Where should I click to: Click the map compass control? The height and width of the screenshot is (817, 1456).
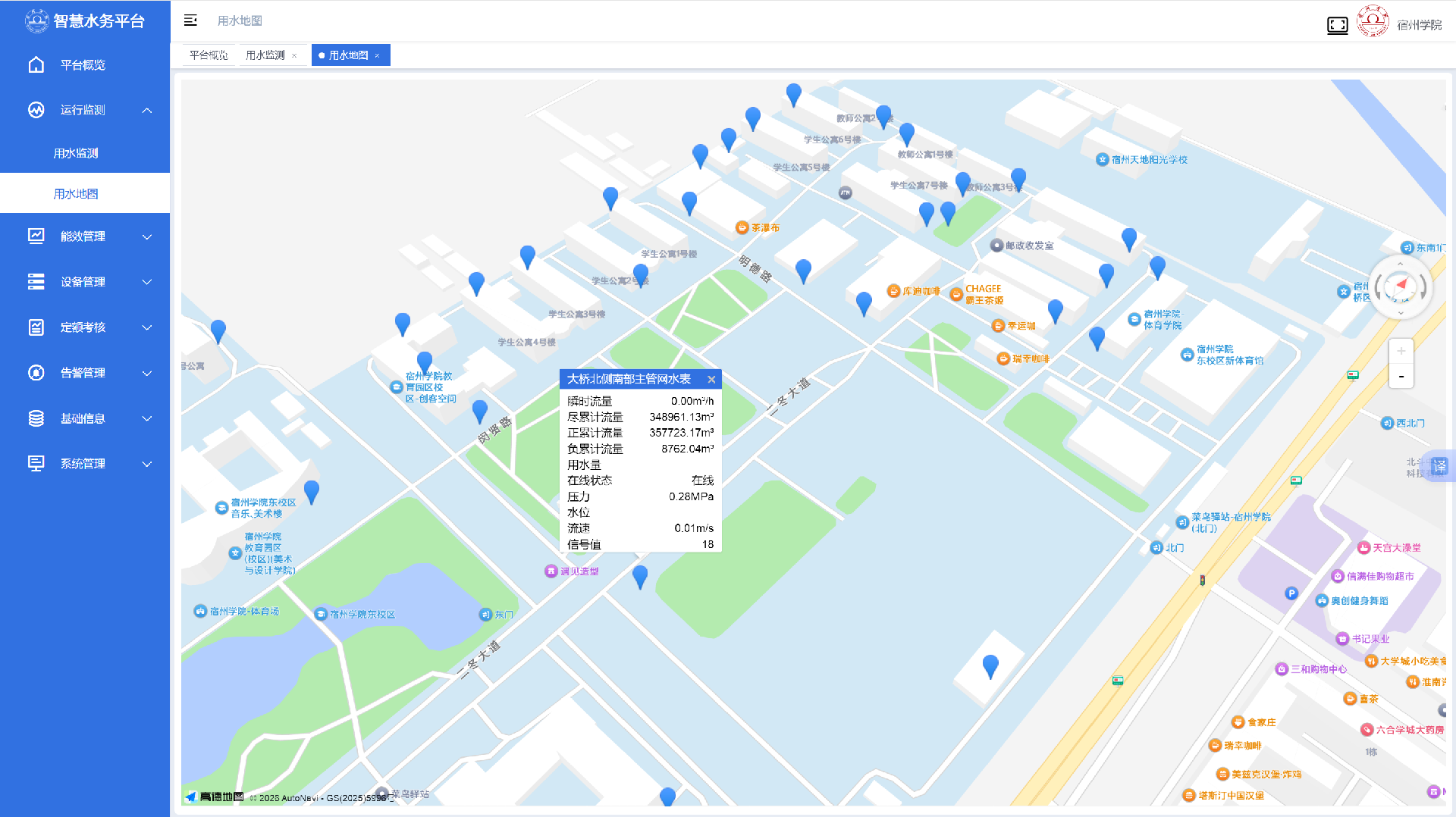coord(1400,288)
